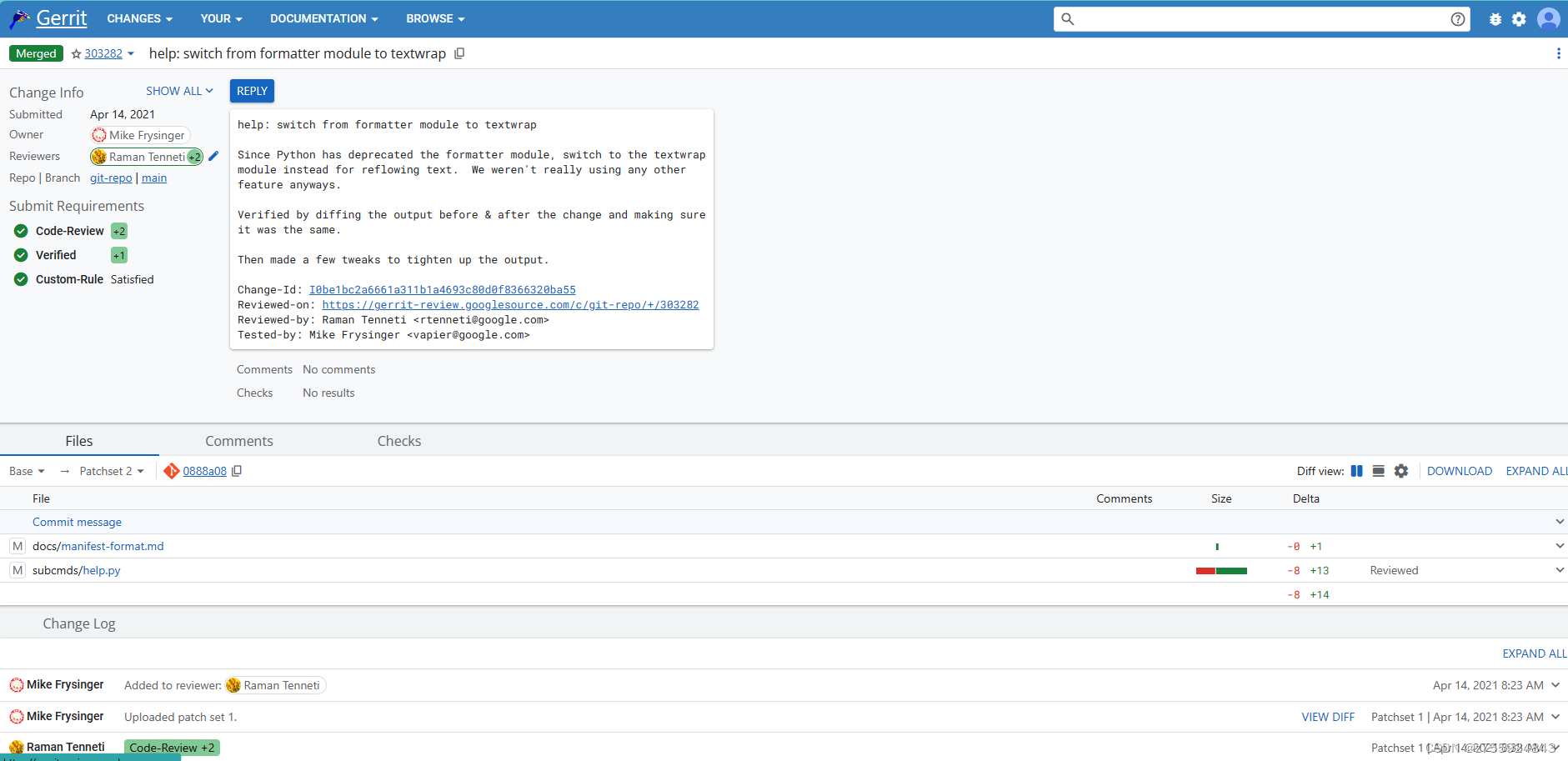Open settings gear in top bar
This screenshot has width=1568, height=761.
pyautogui.click(x=1519, y=19)
